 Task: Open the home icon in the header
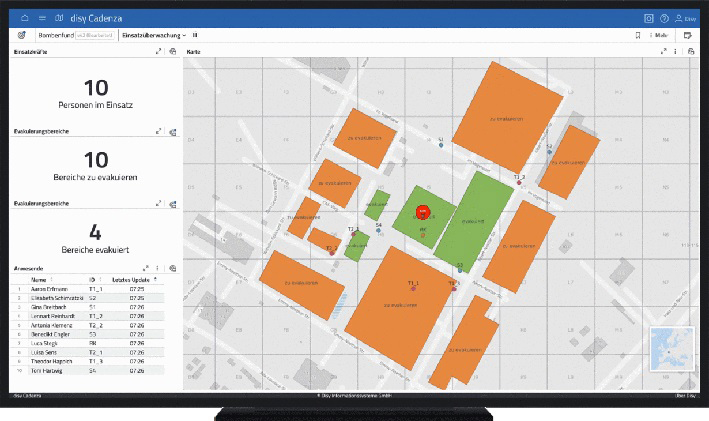click(25, 18)
